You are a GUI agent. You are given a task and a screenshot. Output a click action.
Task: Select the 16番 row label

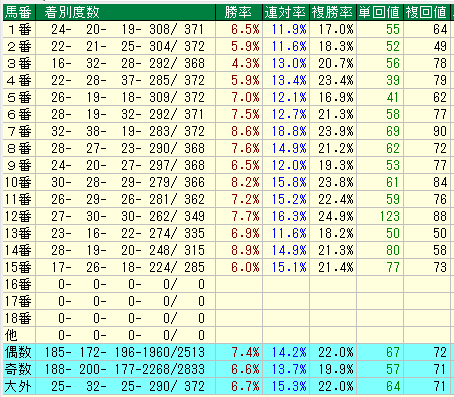18,285
